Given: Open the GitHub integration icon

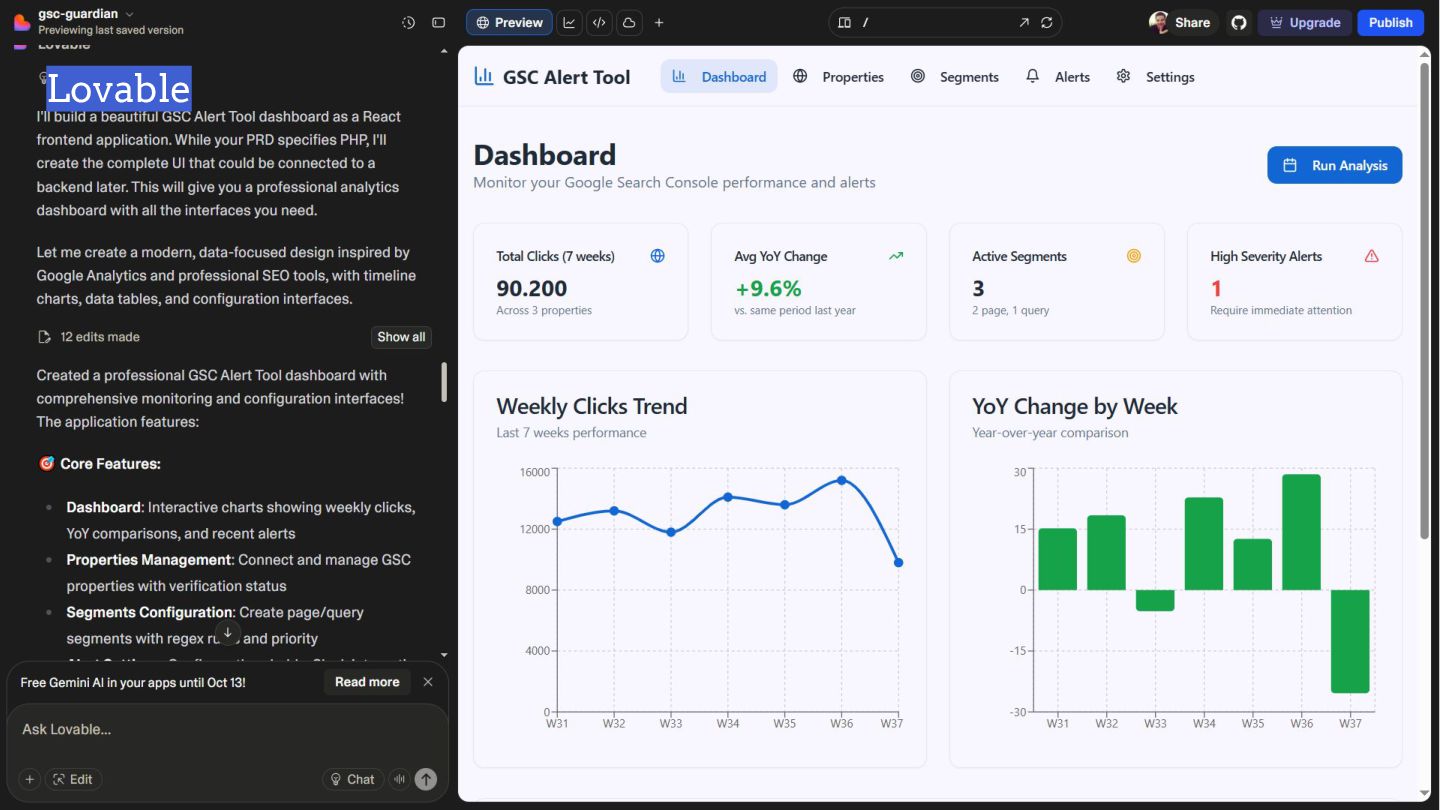Looking at the screenshot, I should point(1239,22).
